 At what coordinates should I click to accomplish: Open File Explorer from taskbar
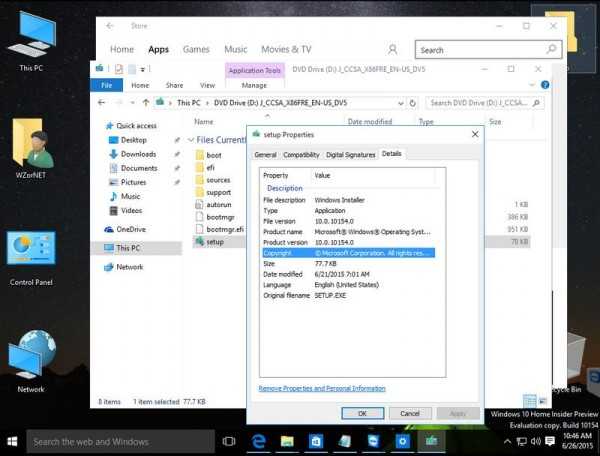click(x=287, y=441)
